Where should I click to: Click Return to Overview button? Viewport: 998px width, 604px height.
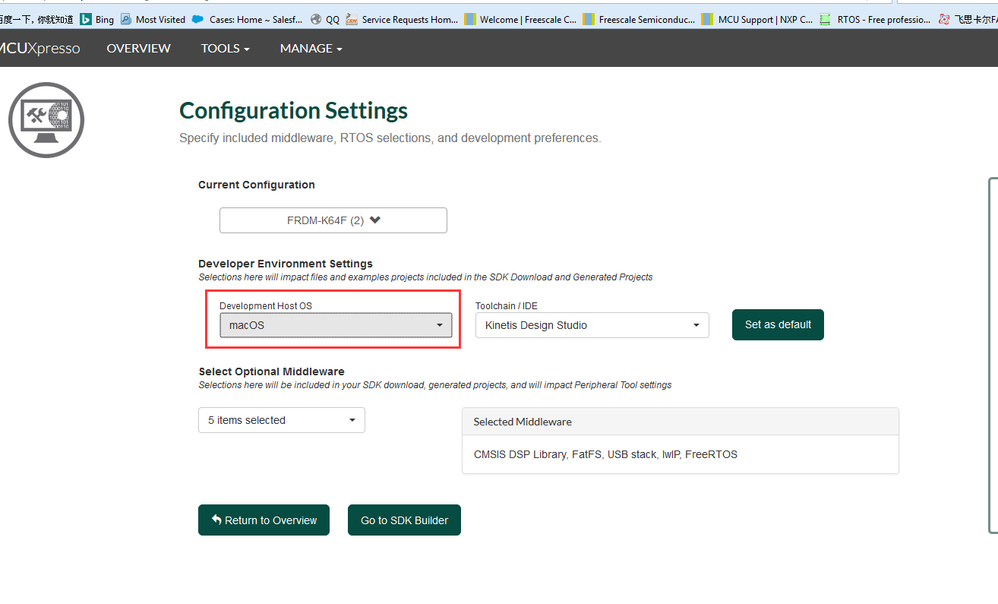(x=264, y=520)
